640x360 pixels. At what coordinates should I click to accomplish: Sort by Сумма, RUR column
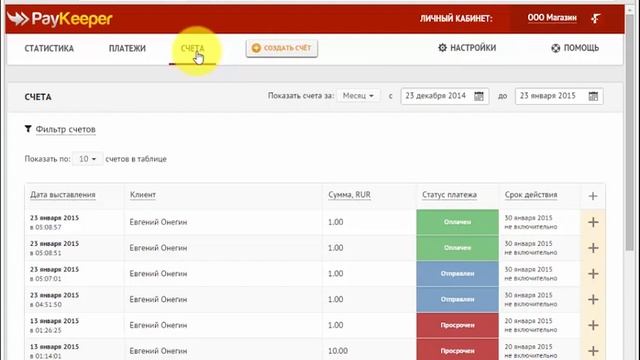click(349, 195)
